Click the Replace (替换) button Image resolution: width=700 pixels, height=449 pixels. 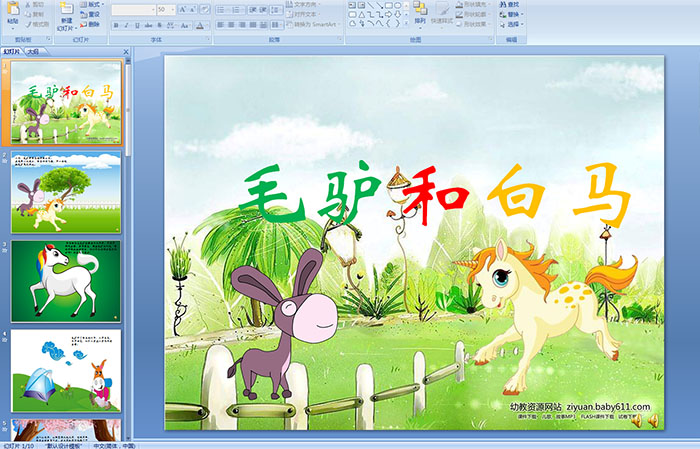(513, 15)
